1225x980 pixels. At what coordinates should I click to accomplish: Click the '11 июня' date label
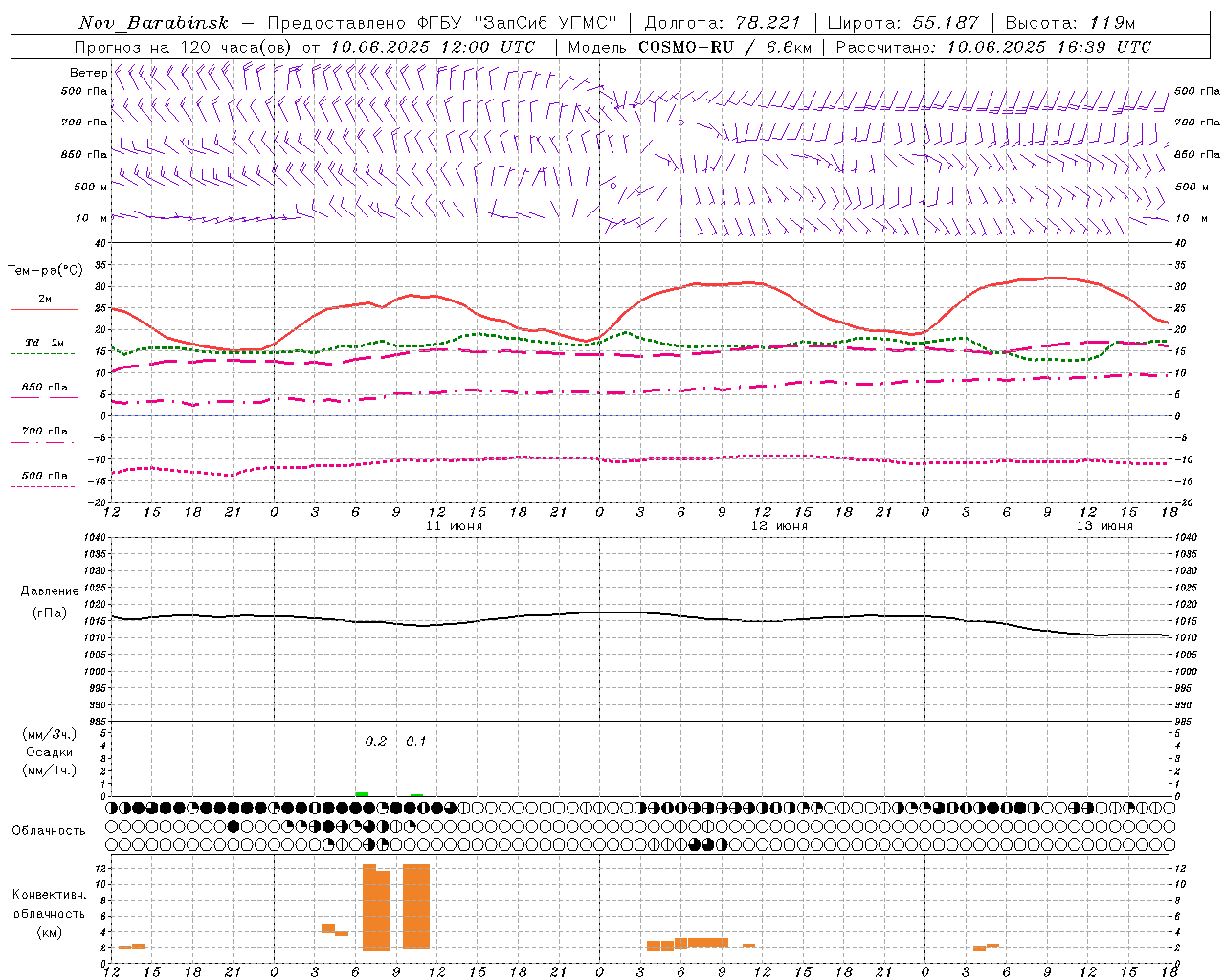coord(454,526)
